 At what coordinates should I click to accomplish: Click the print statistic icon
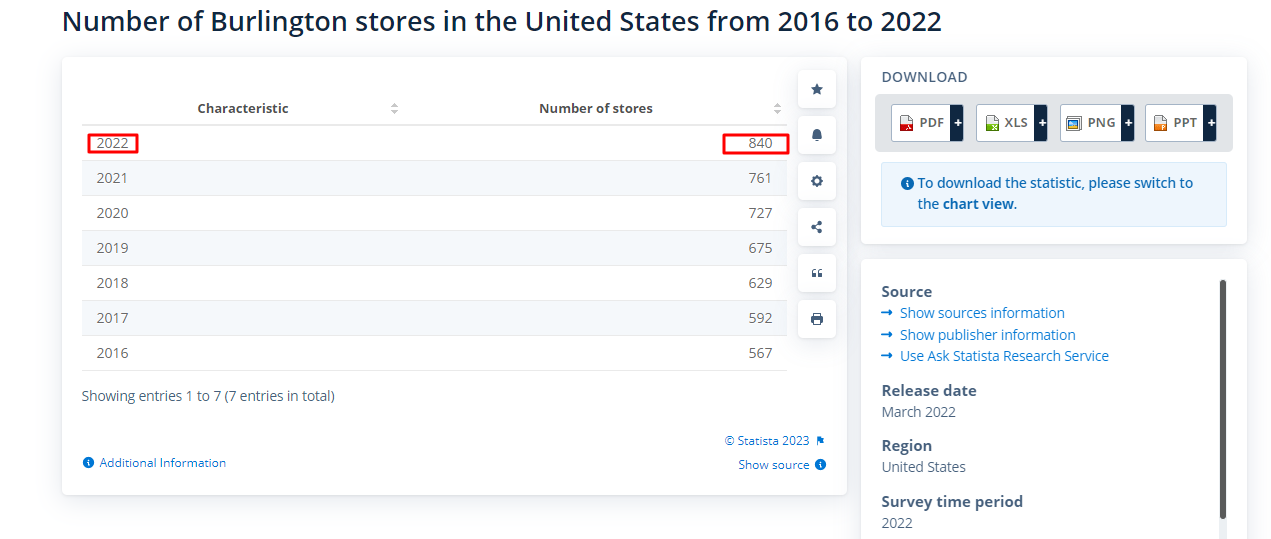(817, 319)
